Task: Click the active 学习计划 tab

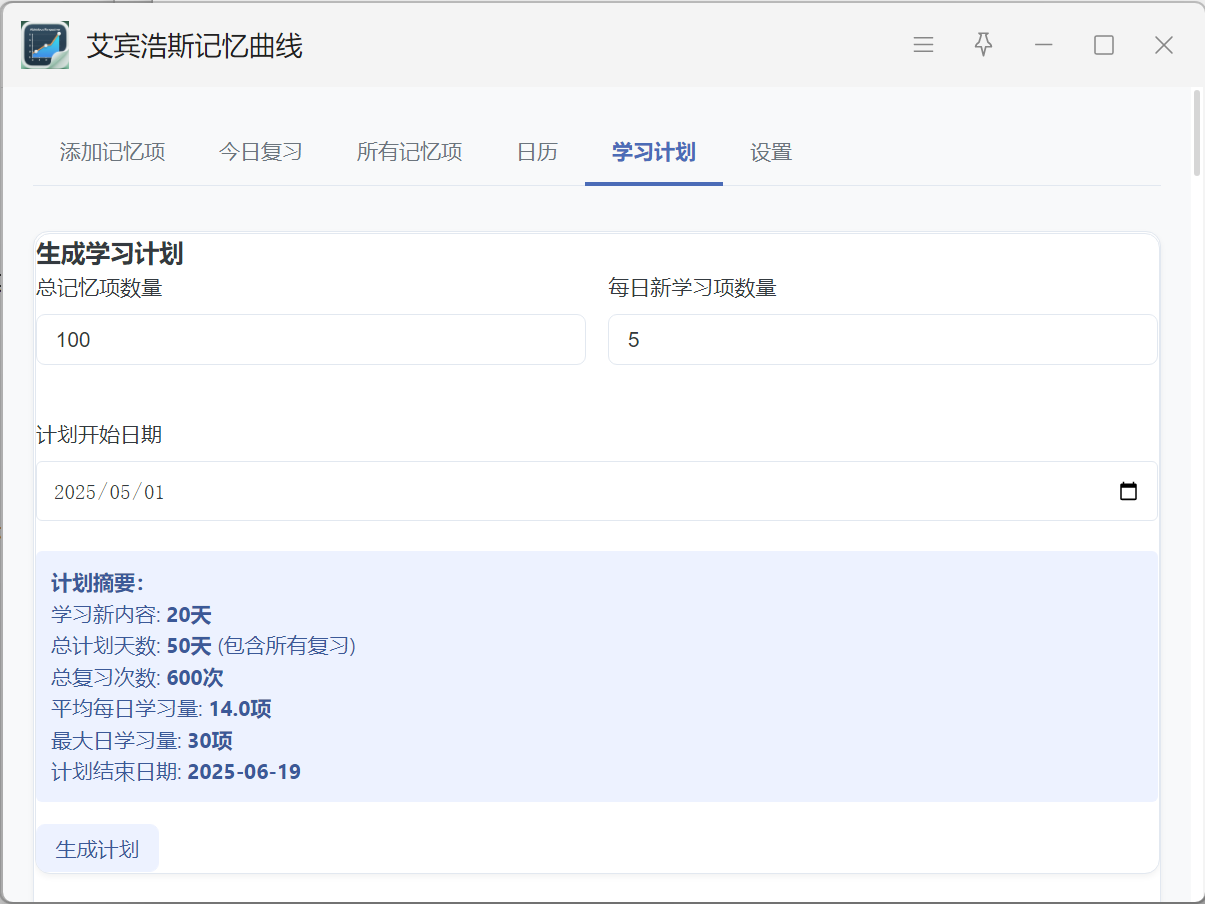Action: click(x=654, y=153)
